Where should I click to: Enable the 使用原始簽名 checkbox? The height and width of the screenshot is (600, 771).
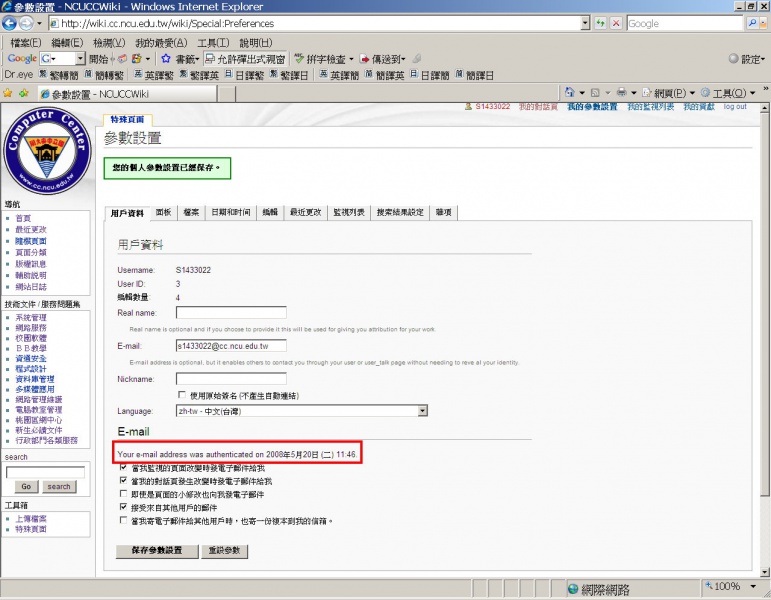[x=181, y=395]
